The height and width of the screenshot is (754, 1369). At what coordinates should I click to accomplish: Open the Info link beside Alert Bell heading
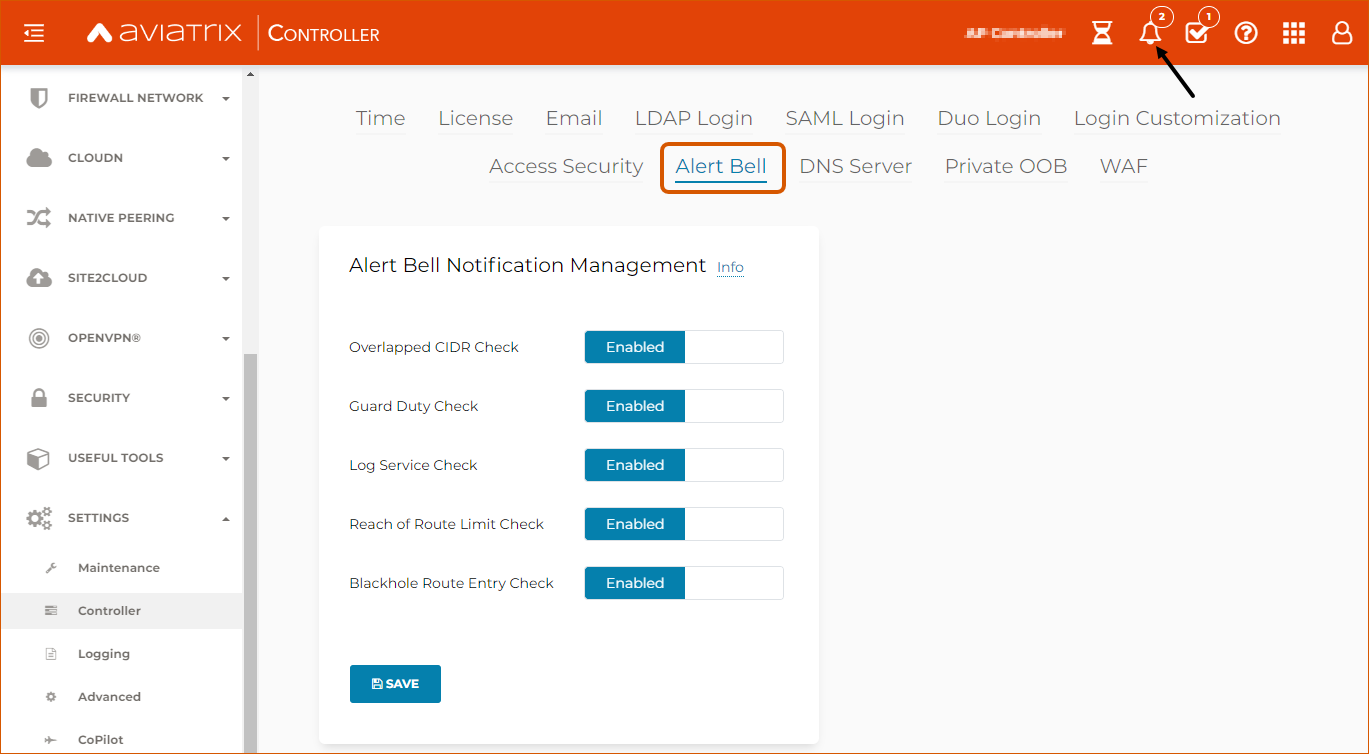pos(729,267)
